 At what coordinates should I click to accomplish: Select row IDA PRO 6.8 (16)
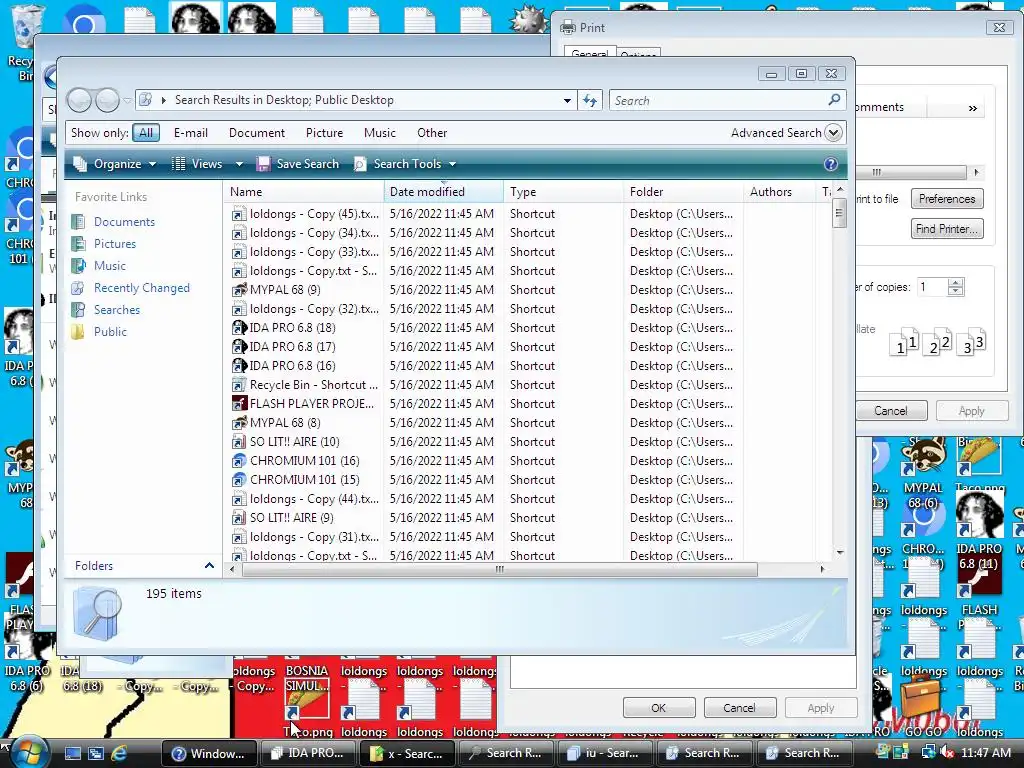coord(529,366)
